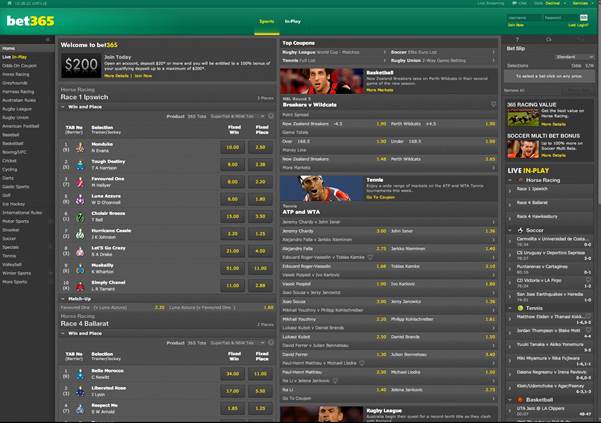Viewport: 601px width, 423px height.
Task: Click jockey silks icon for Simply Chanel
Action: (80, 286)
